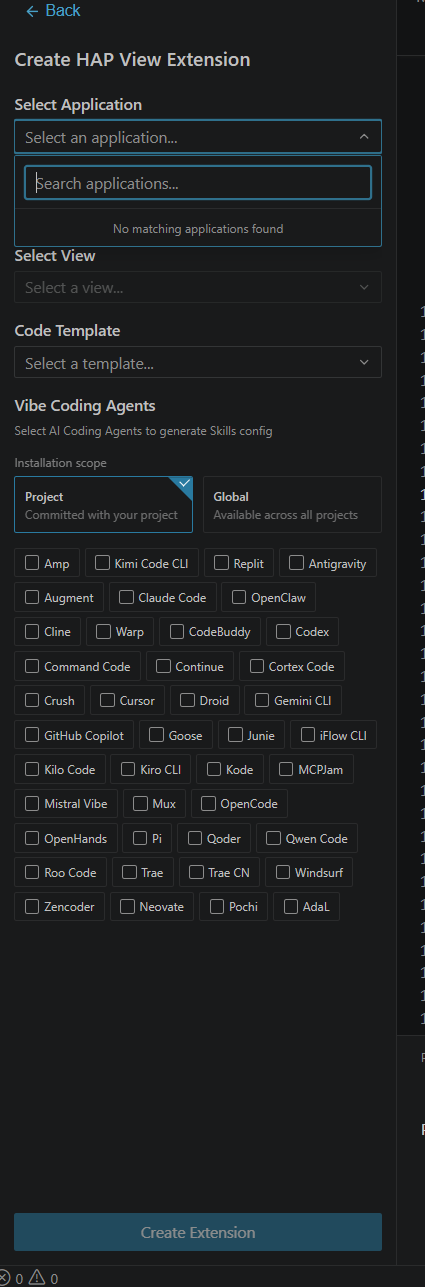This screenshot has height=1287, width=425.
Task: Check the Codex agent box
Action: click(x=284, y=631)
